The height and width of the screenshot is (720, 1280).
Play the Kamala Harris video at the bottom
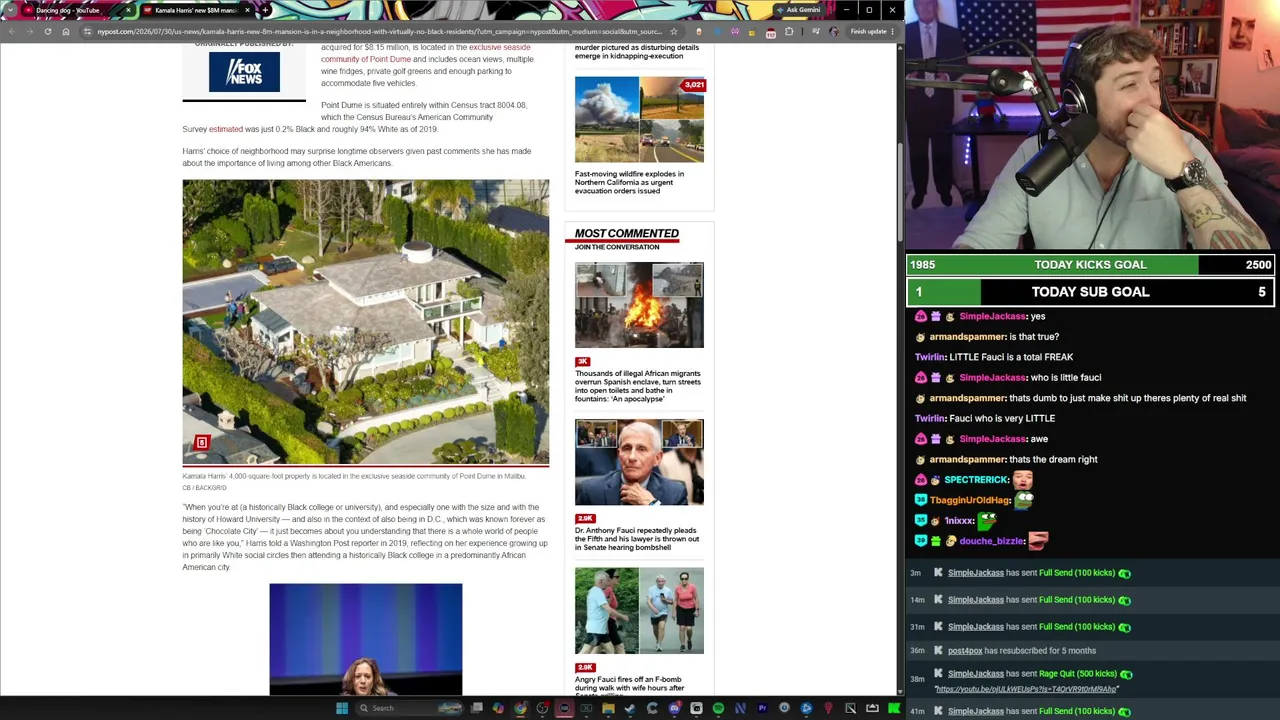coord(366,639)
